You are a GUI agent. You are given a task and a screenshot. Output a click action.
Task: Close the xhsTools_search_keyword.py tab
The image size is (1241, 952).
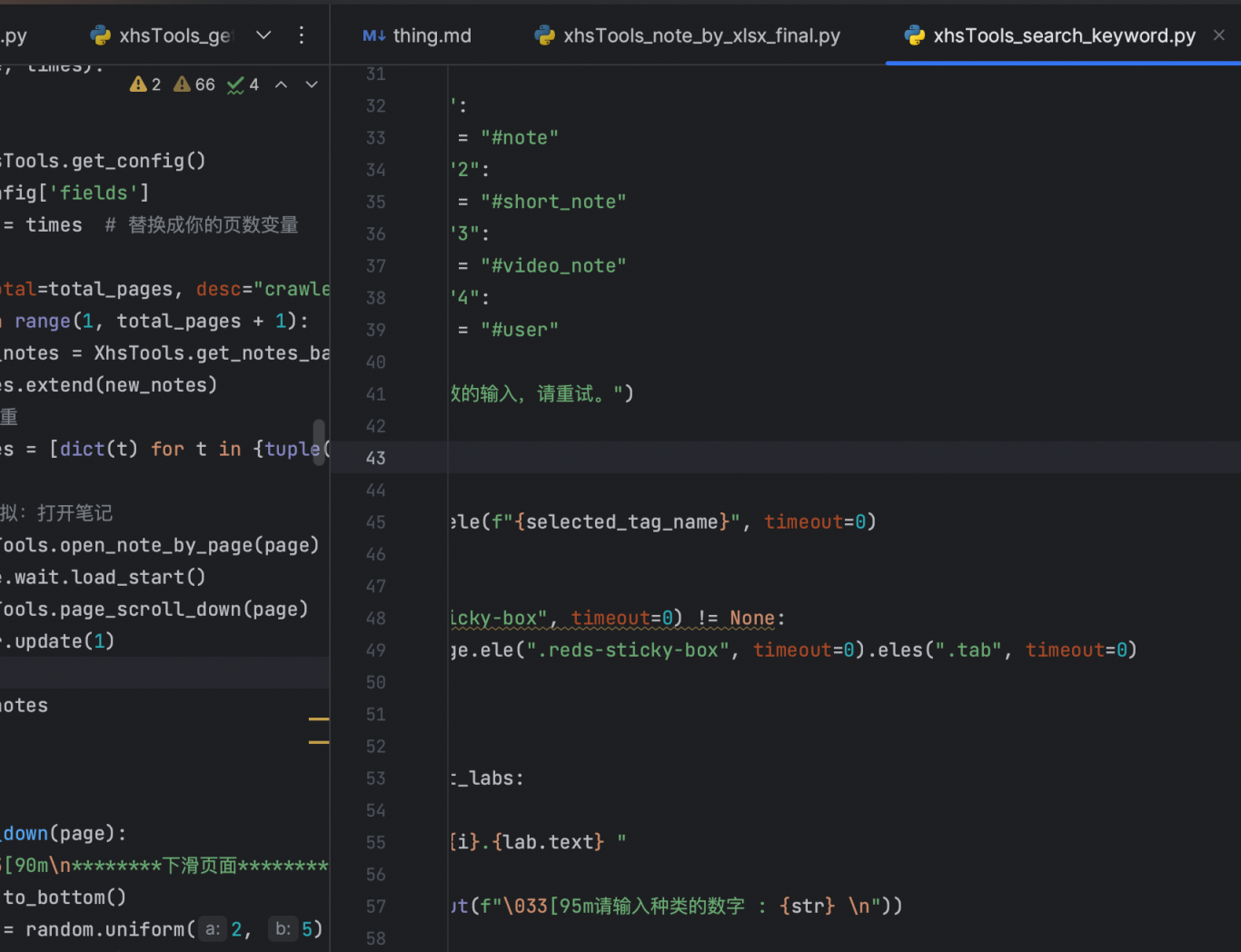[x=1219, y=35]
